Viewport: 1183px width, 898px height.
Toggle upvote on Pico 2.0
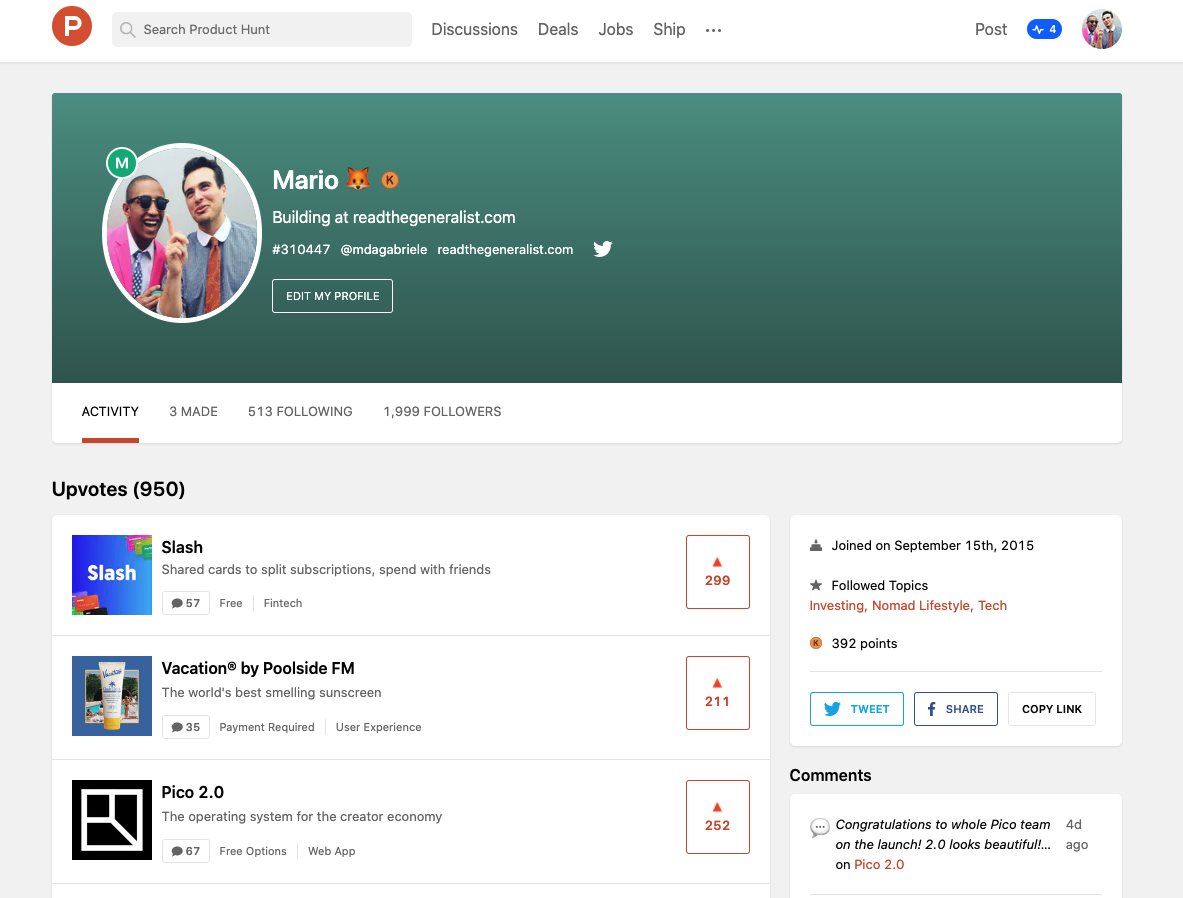click(x=717, y=817)
